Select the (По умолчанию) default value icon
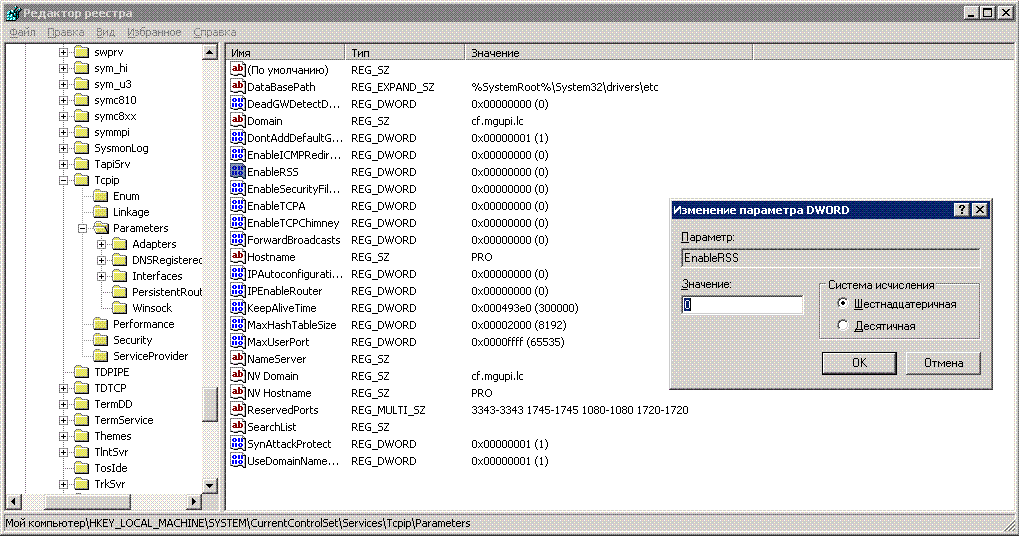Screen dimensions: 1019x536 (238, 70)
